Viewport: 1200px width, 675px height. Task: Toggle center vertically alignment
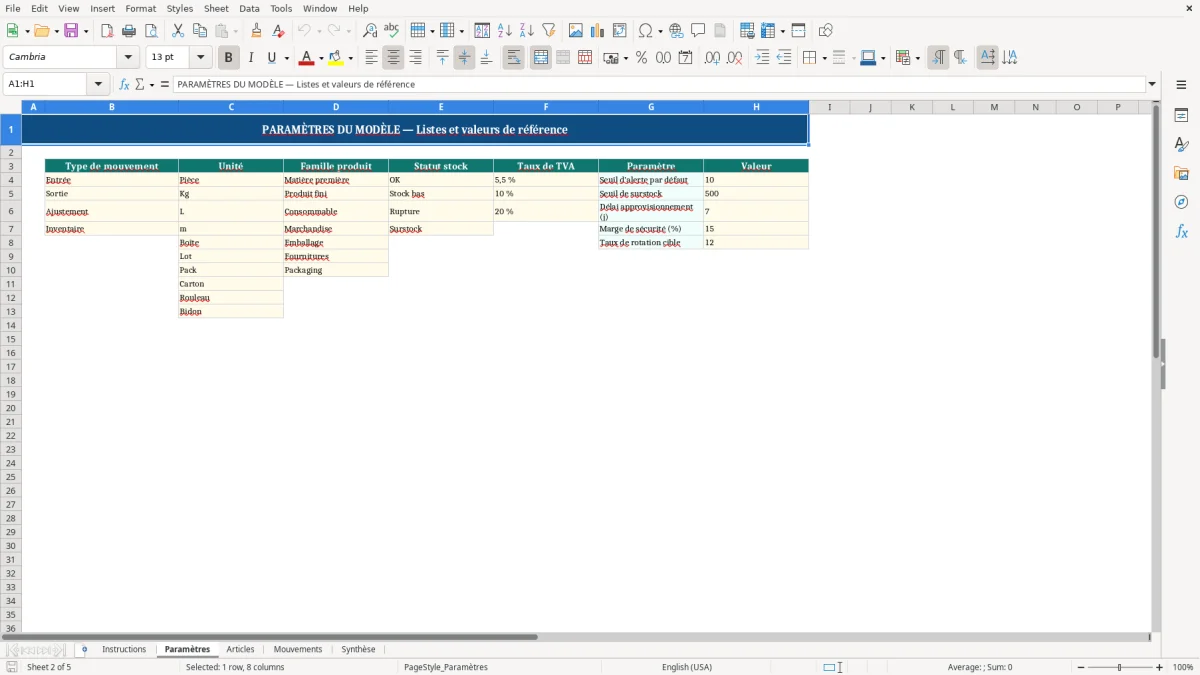(464, 58)
